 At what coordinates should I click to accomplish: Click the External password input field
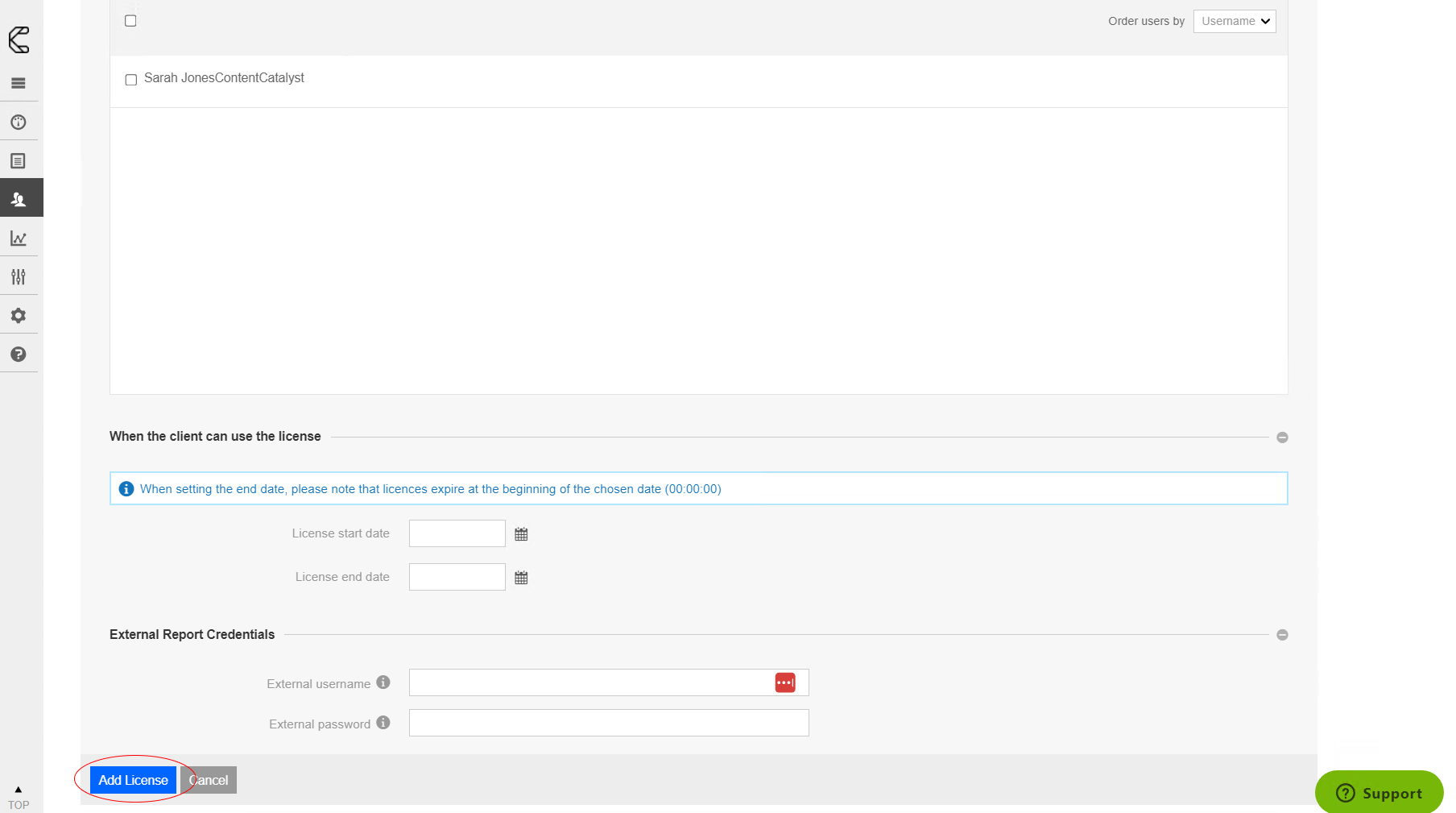click(x=608, y=723)
